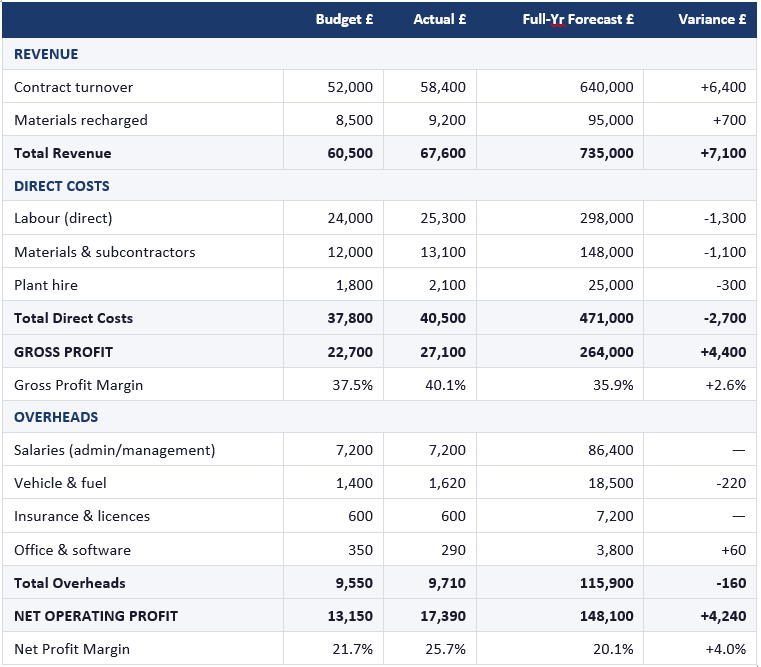This screenshot has height=667, width=761.
Task: Select Vehicle & fuel actual value 1,620
Action: coord(447,483)
